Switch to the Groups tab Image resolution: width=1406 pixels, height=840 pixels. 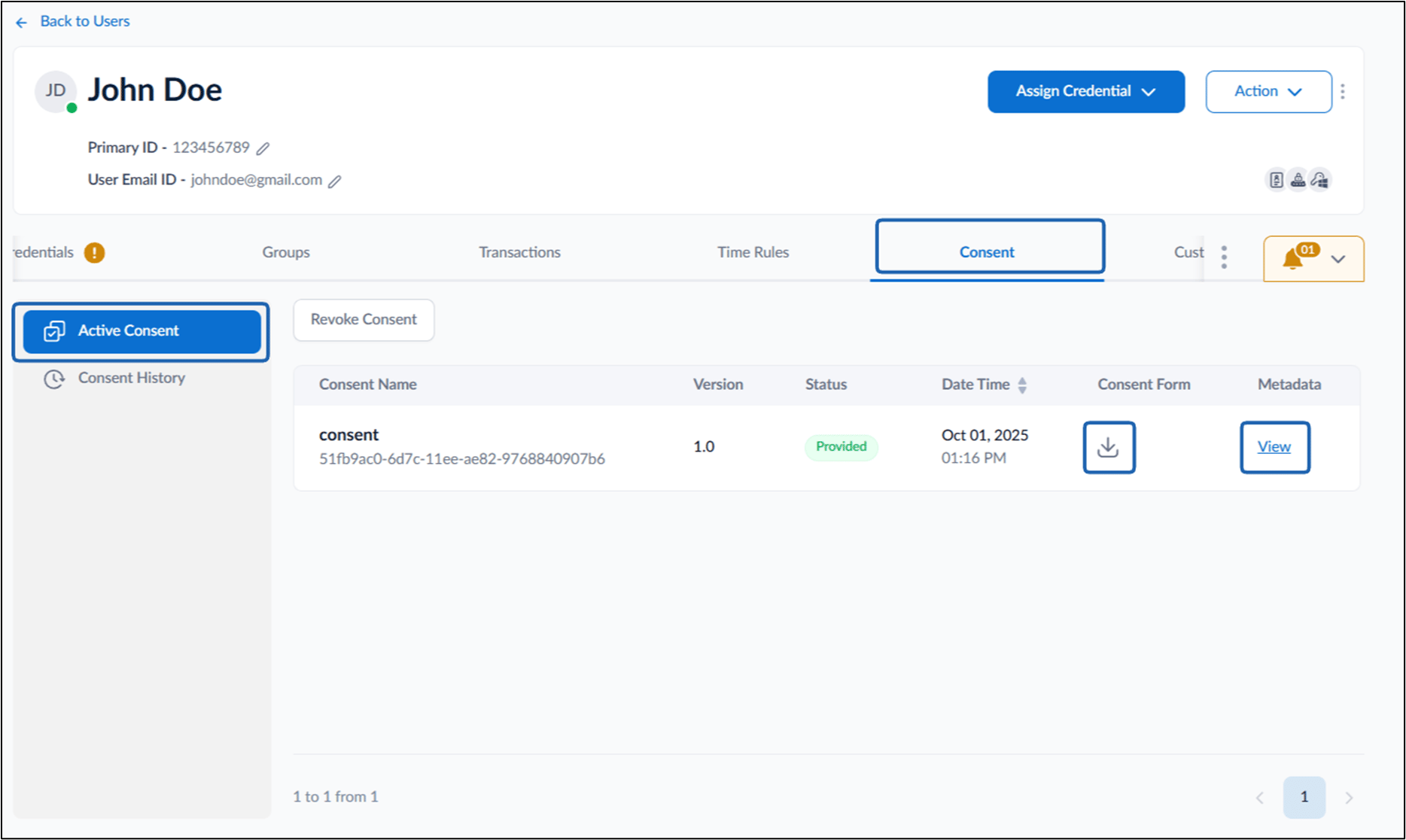(x=286, y=252)
